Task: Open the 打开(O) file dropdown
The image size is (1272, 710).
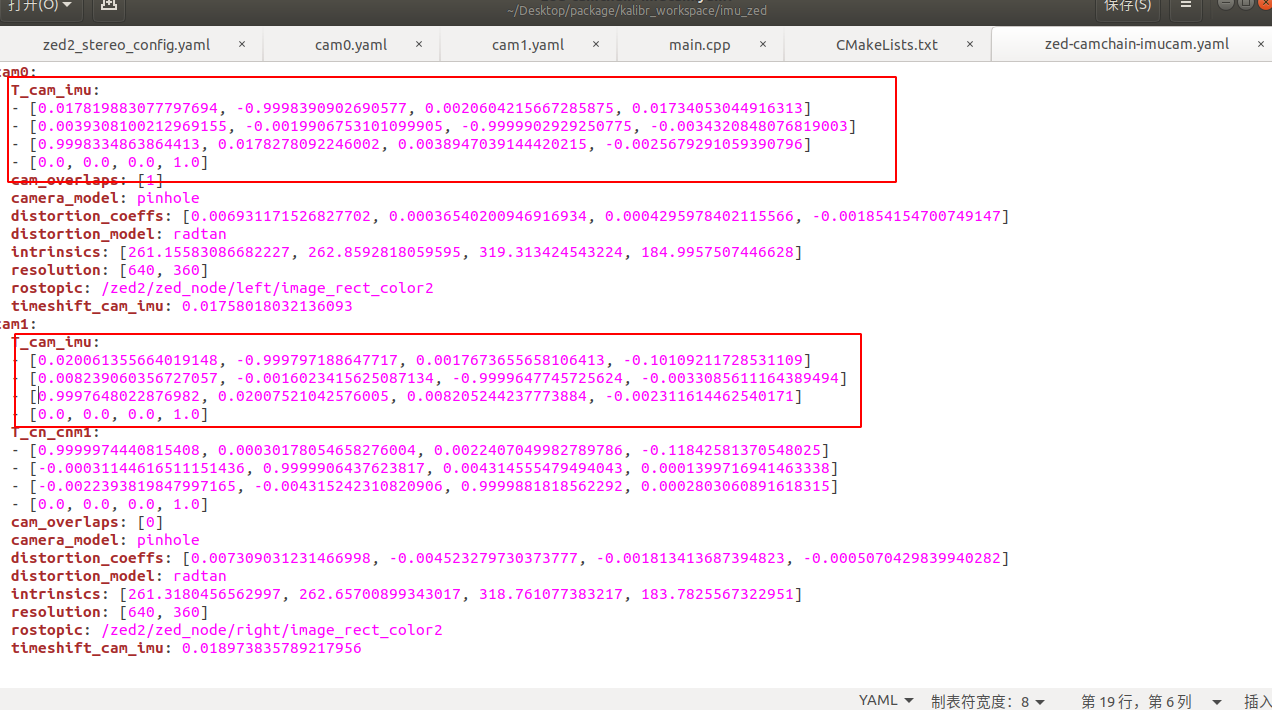Action: point(41,7)
